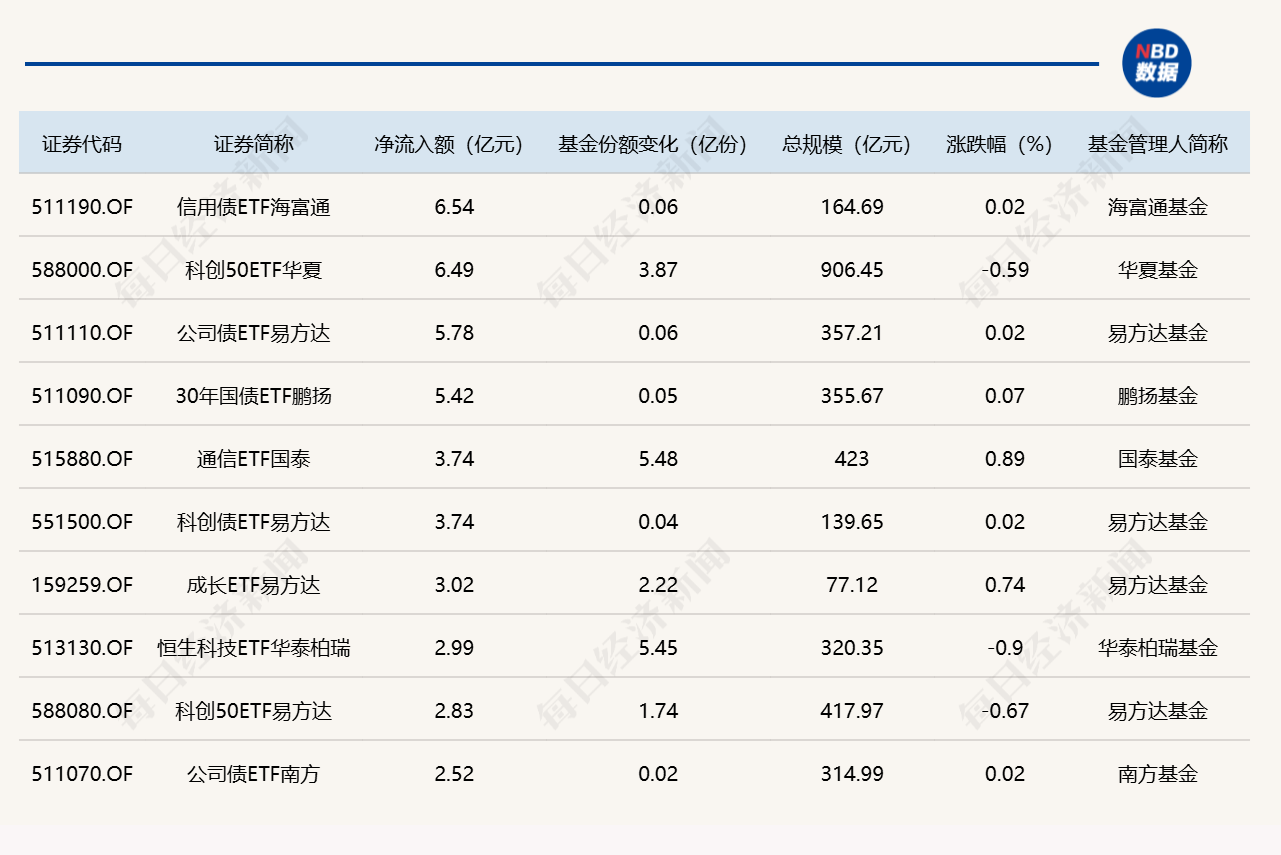Image resolution: width=1281 pixels, height=855 pixels.
Task: Select fund manager 华泰柏瑞基金
Action: [1158, 648]
